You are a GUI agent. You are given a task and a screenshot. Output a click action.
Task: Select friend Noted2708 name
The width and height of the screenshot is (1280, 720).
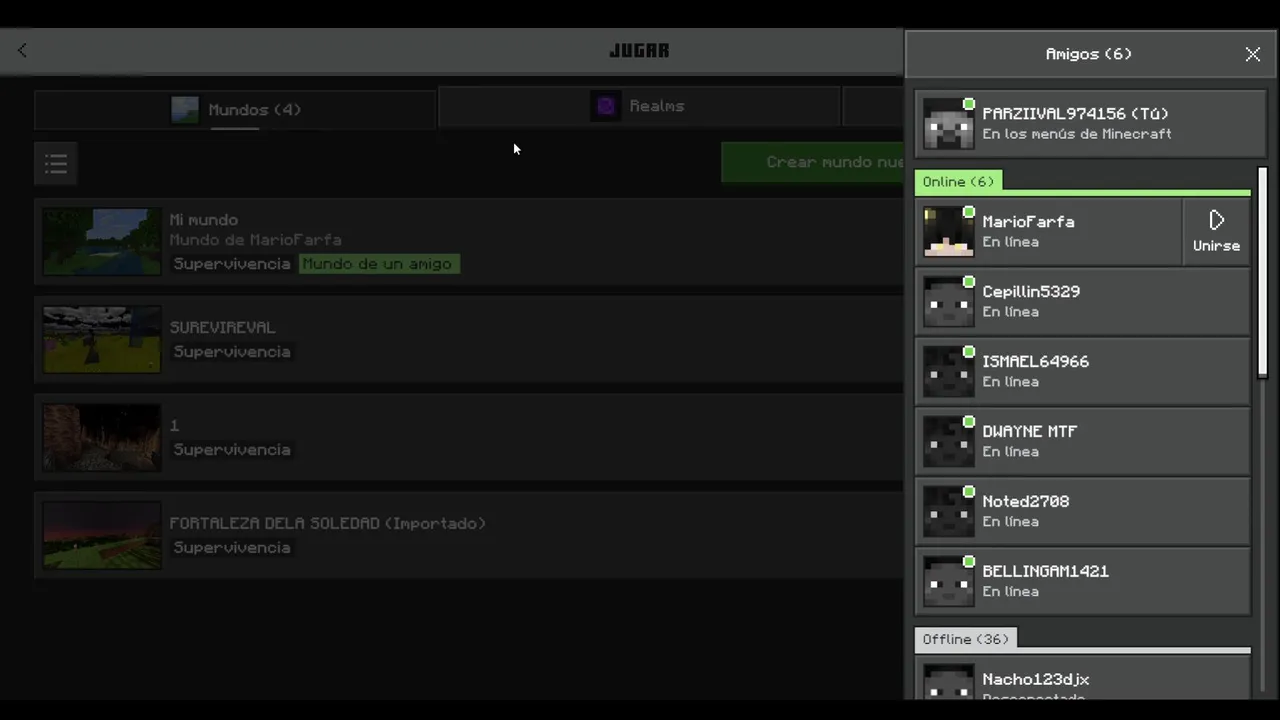coord(1025,501)
